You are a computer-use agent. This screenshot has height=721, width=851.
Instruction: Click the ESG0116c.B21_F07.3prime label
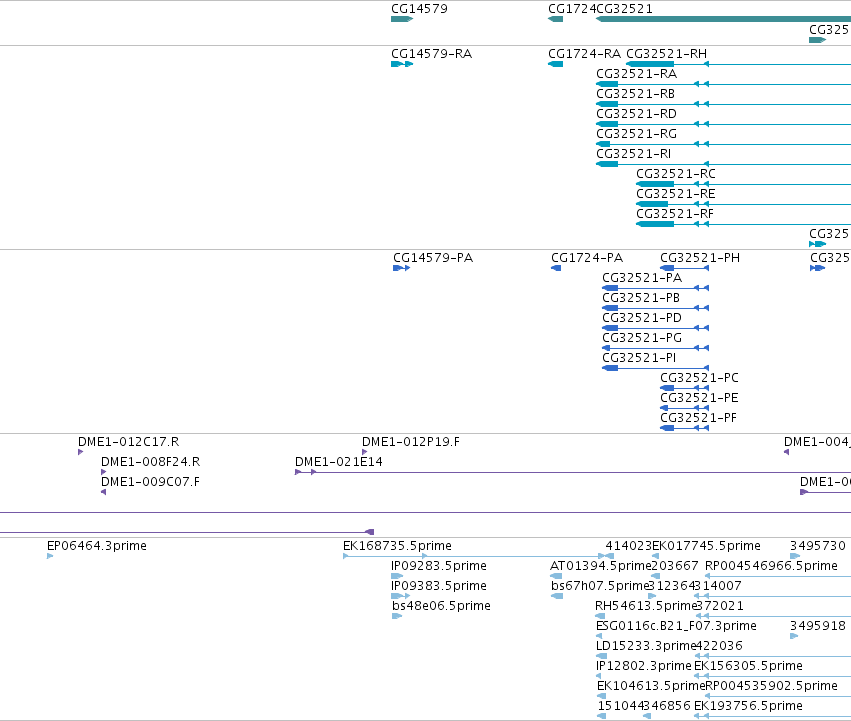tap(676, 627)
